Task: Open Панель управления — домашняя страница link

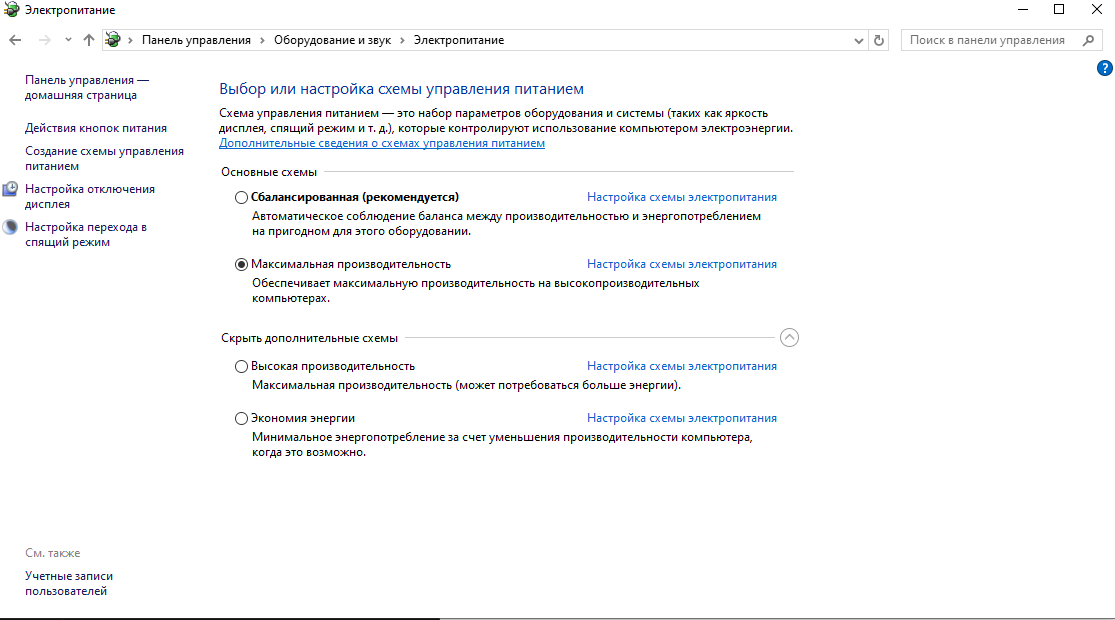Action: tap(87, 87)
